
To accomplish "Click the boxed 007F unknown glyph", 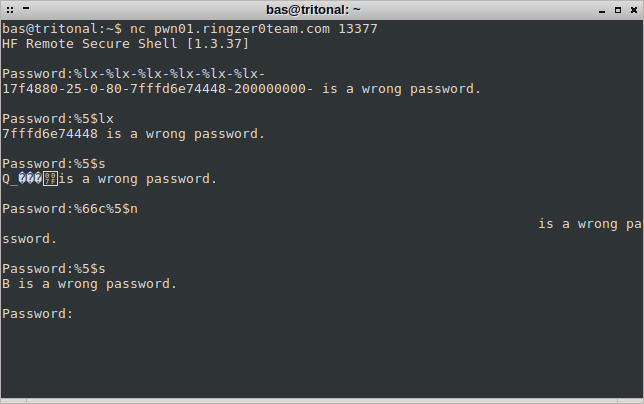I will click(51, 179).
